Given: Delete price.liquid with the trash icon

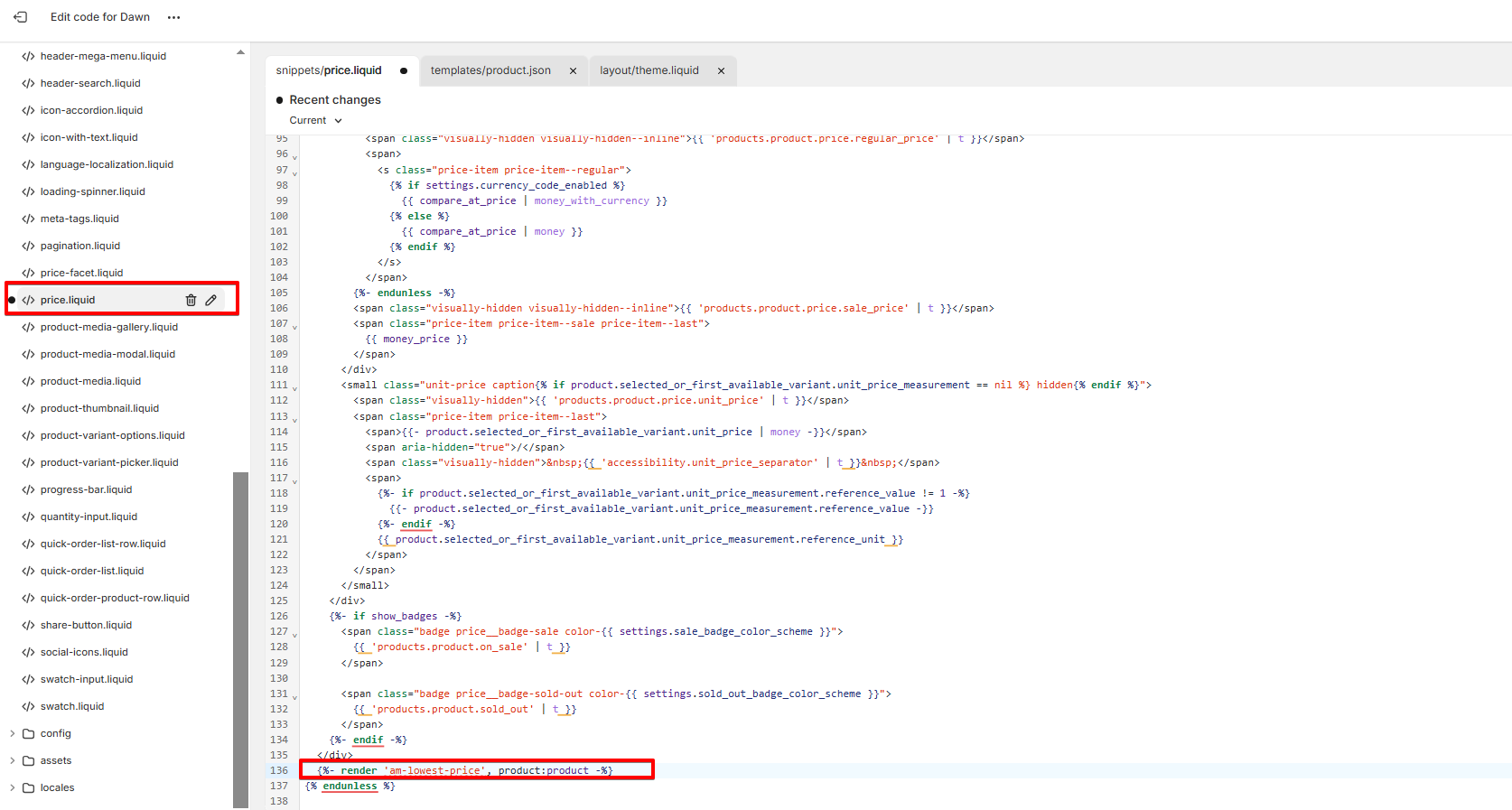Looking at the screenshot, I should tap(191, 300).
